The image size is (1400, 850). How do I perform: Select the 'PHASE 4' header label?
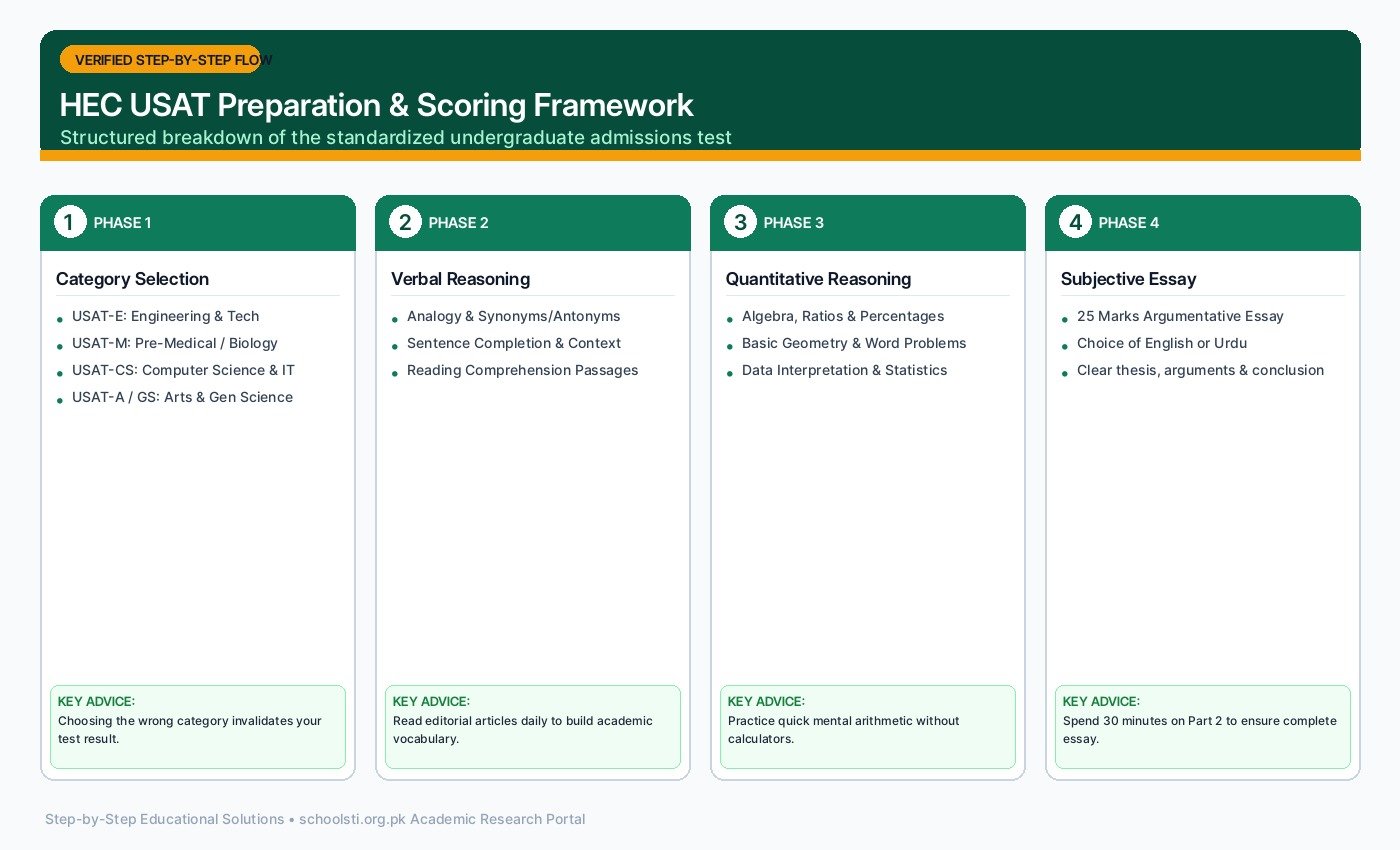1128,223
